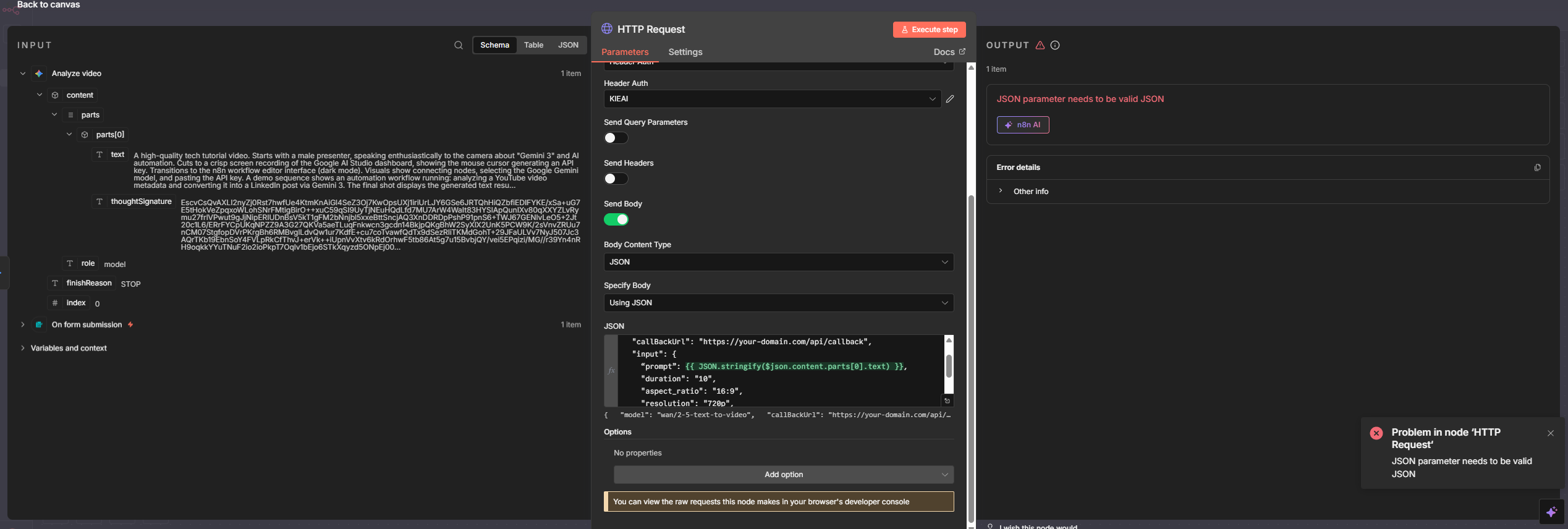The image size is (1568, 529).
Task: Click the fx expression icon beside JSON
Action: [x=611, y=370]
